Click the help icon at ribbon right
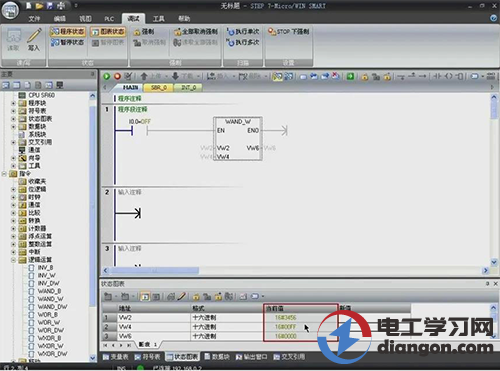 tap(494, 18)
